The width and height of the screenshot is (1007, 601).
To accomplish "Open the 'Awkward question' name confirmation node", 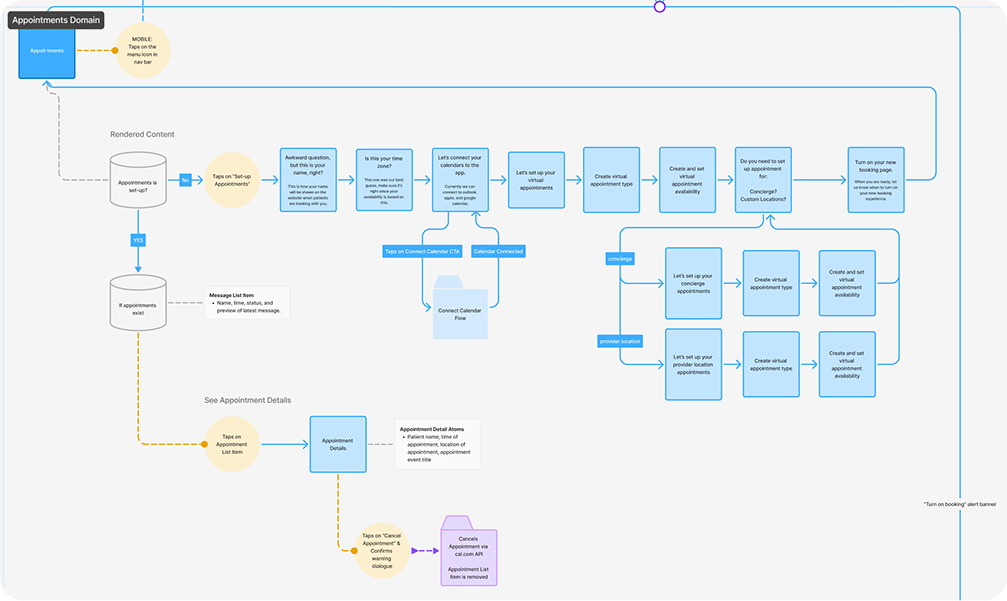I will [x=308, y=180].
